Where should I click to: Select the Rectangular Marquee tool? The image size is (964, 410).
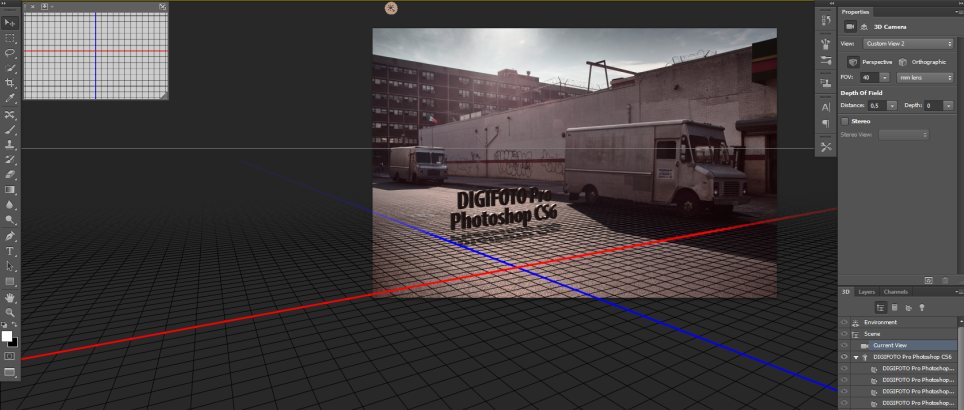point(10,38)
